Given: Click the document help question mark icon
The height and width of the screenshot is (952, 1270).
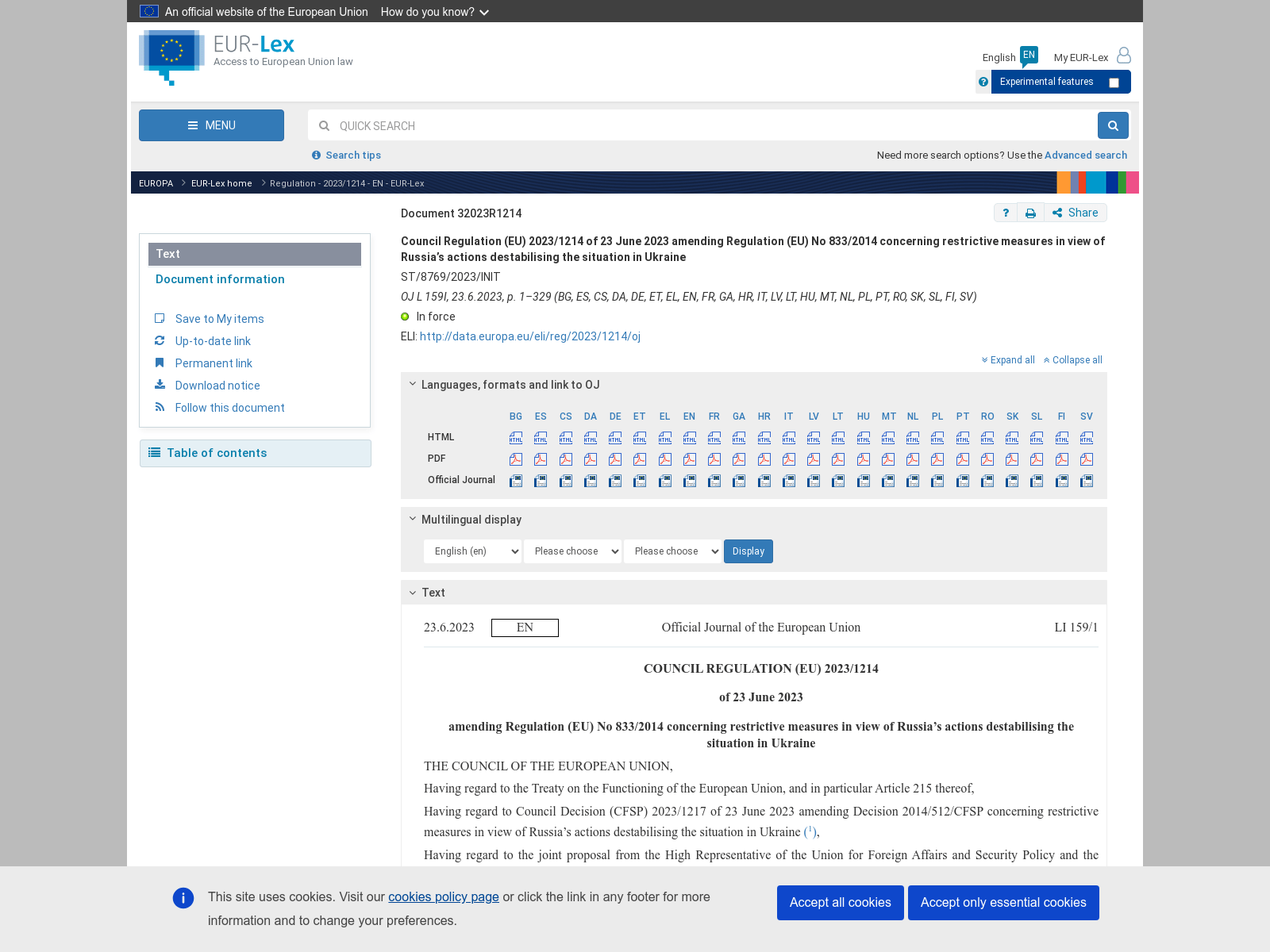Looking at the screenshot, I should 1006,213.
